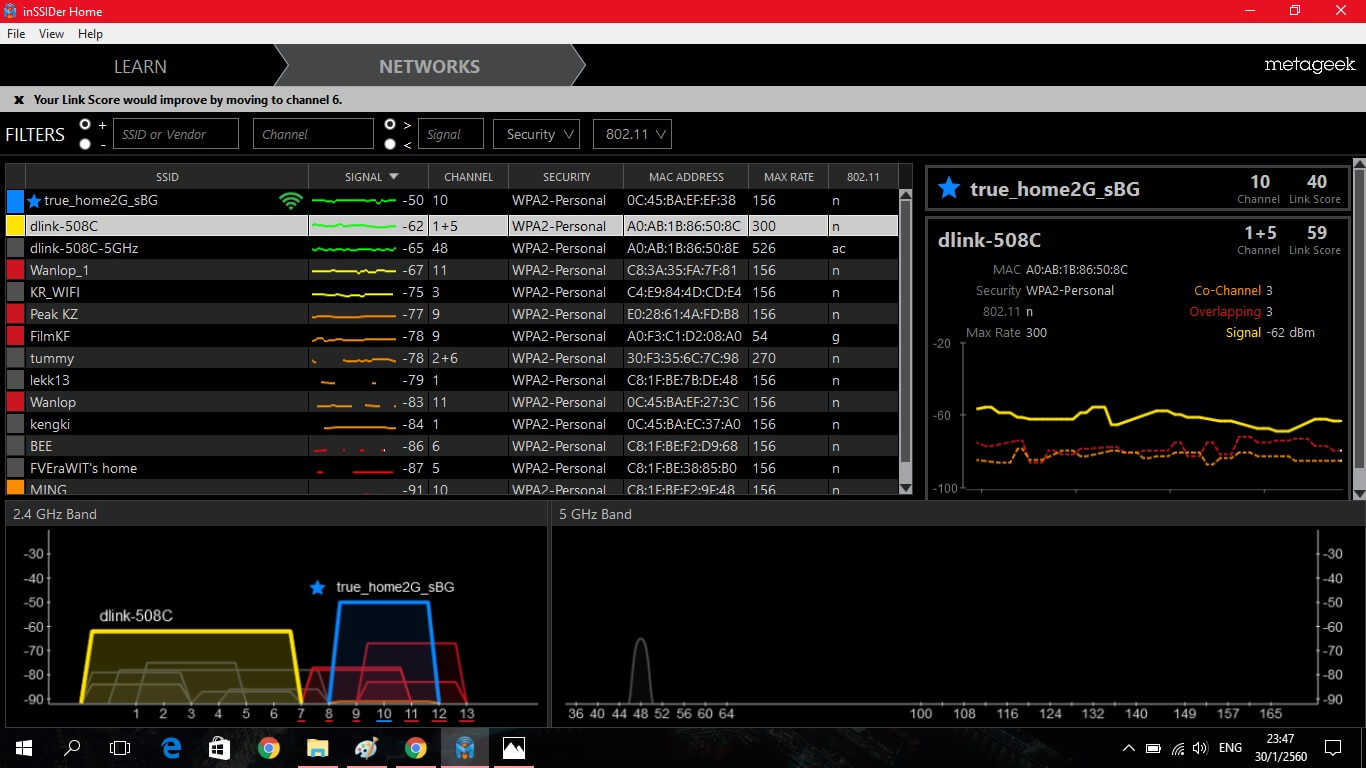Click the large blue star in the details header
This screenshot has height=768, width=1366.
click(949, 188)
